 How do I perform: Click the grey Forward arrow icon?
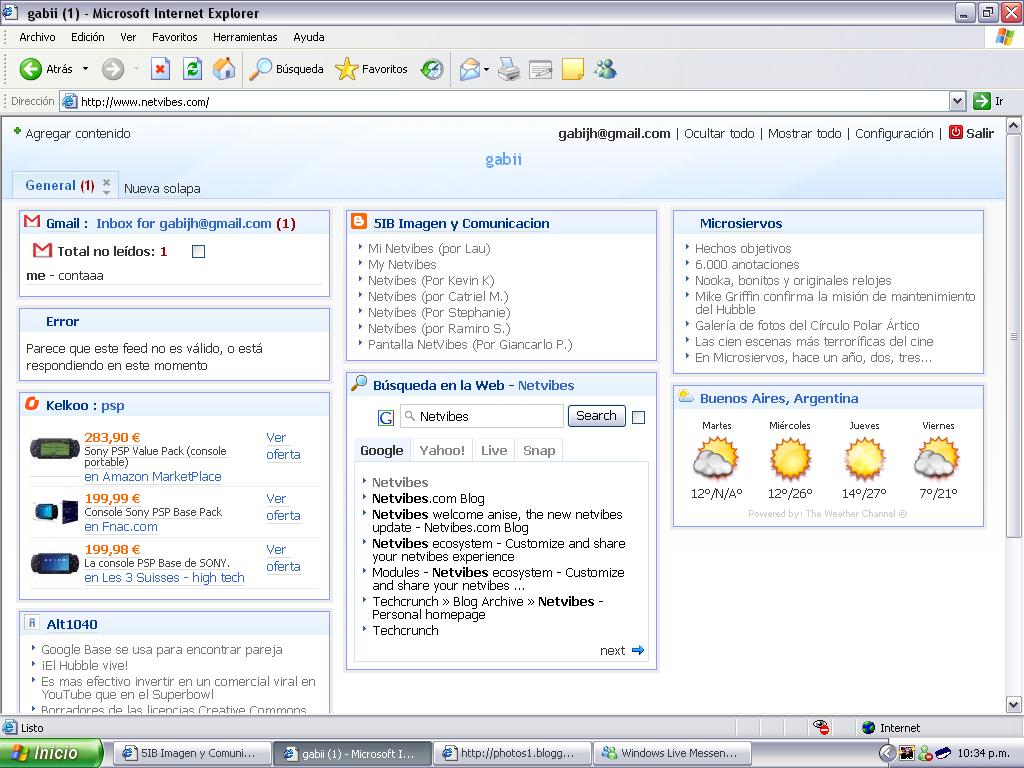click(x=113, y=69)
